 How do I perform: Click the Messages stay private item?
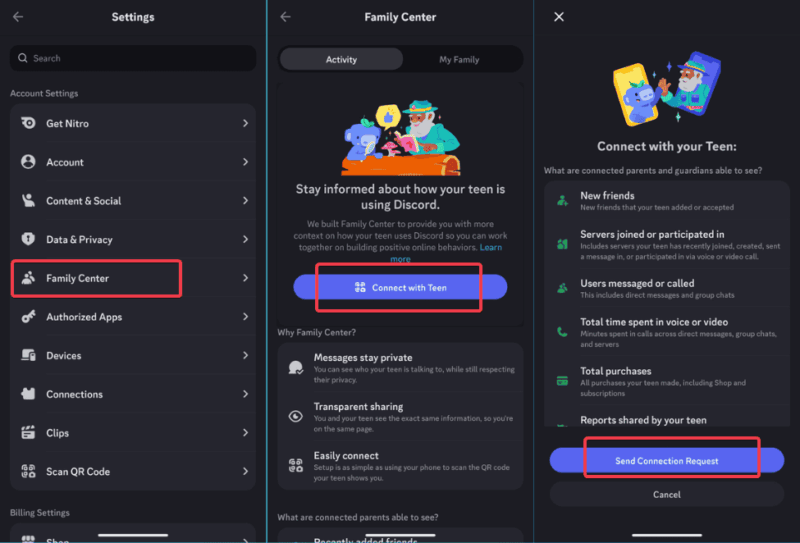[x=401, y=367]
